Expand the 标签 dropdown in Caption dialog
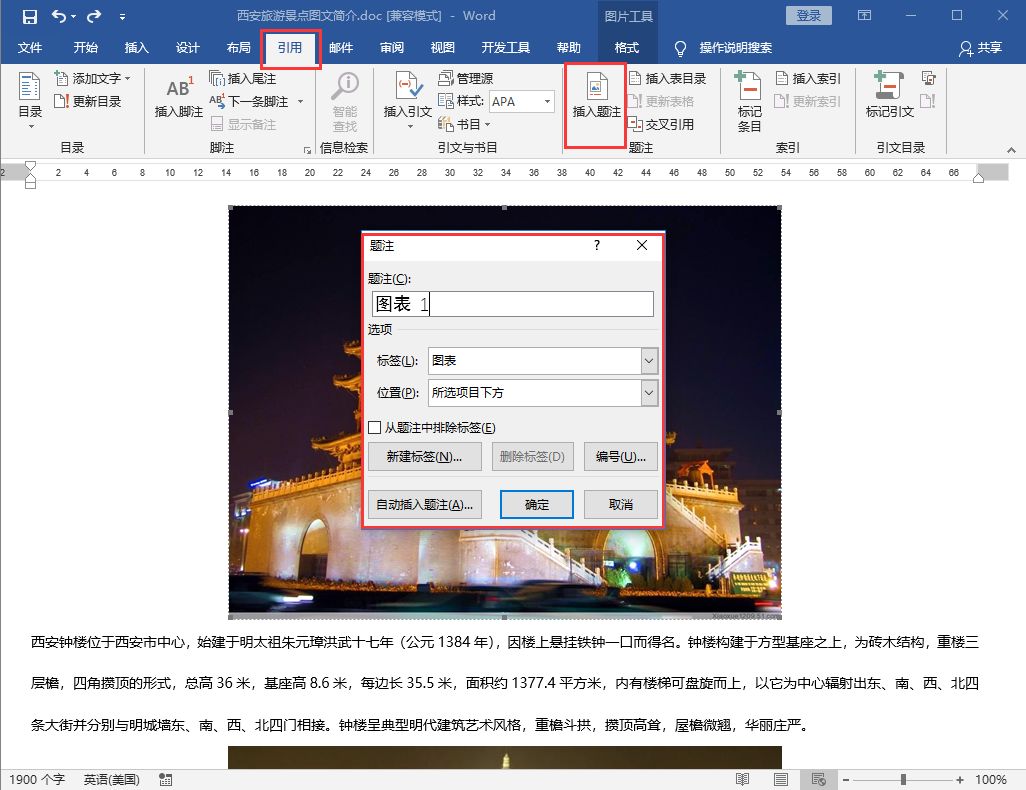 click(648, 360)
